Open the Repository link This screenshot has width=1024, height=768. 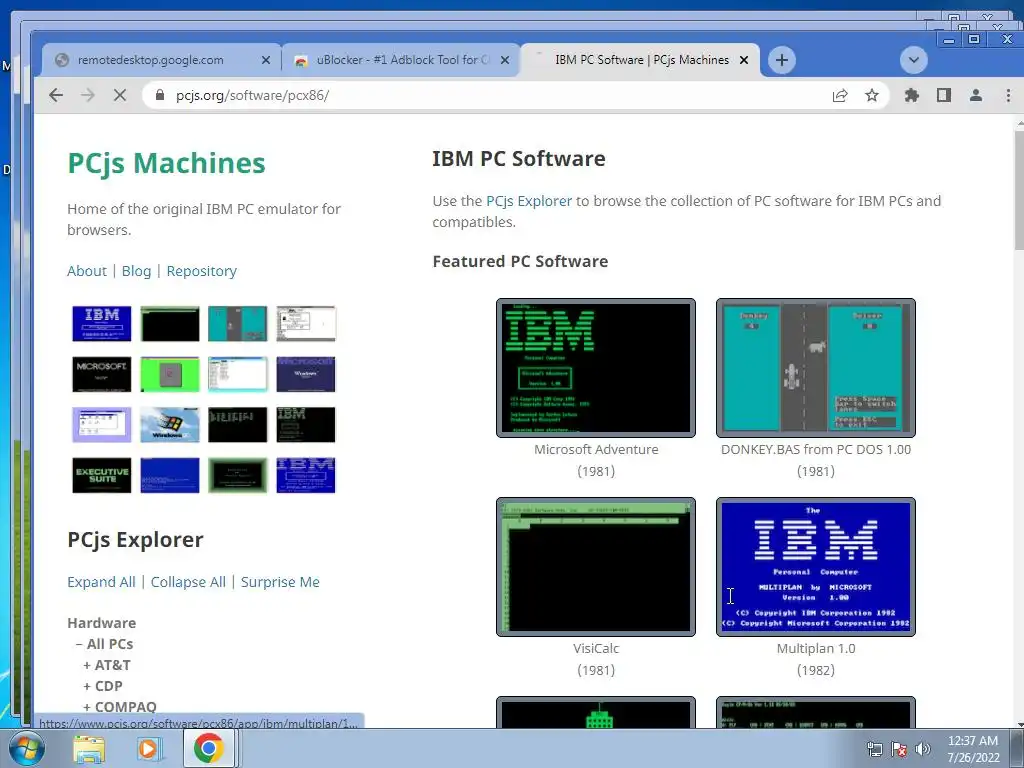pyautogui.click(x=202, y=271)
